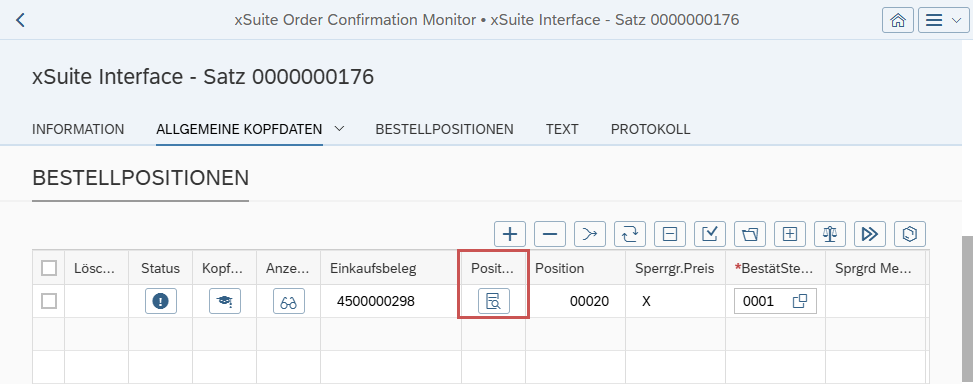Click the cube package toolbar icon
This screenshot has width=973, height=384.
click(910, 234)
